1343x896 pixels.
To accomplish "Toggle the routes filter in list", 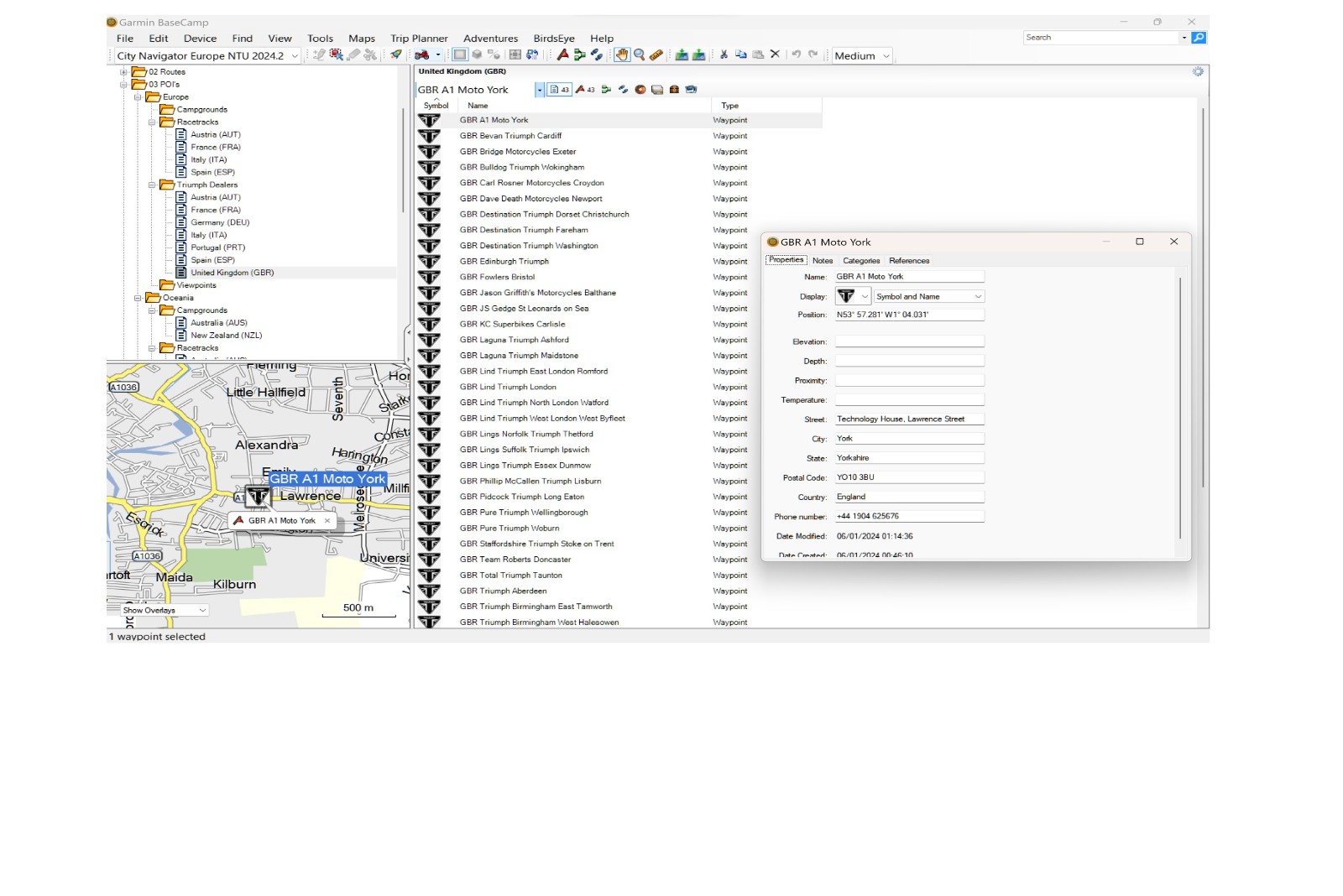I will pyautogui.click(x=606, y=90).
